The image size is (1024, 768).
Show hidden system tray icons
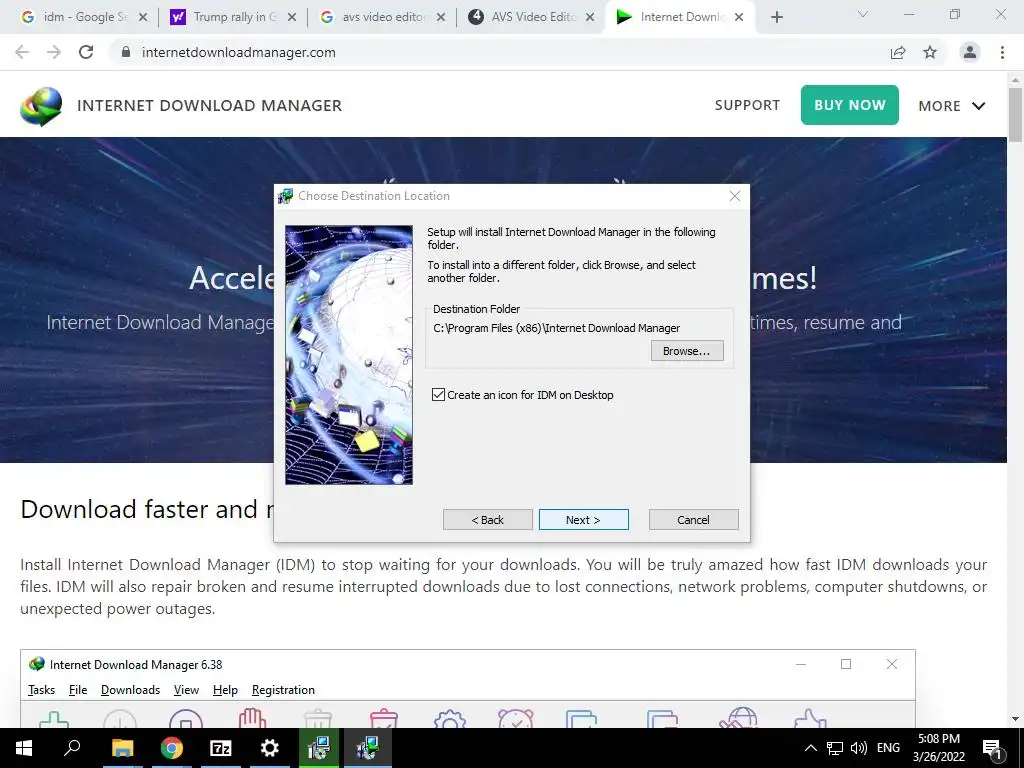point(810,748)
